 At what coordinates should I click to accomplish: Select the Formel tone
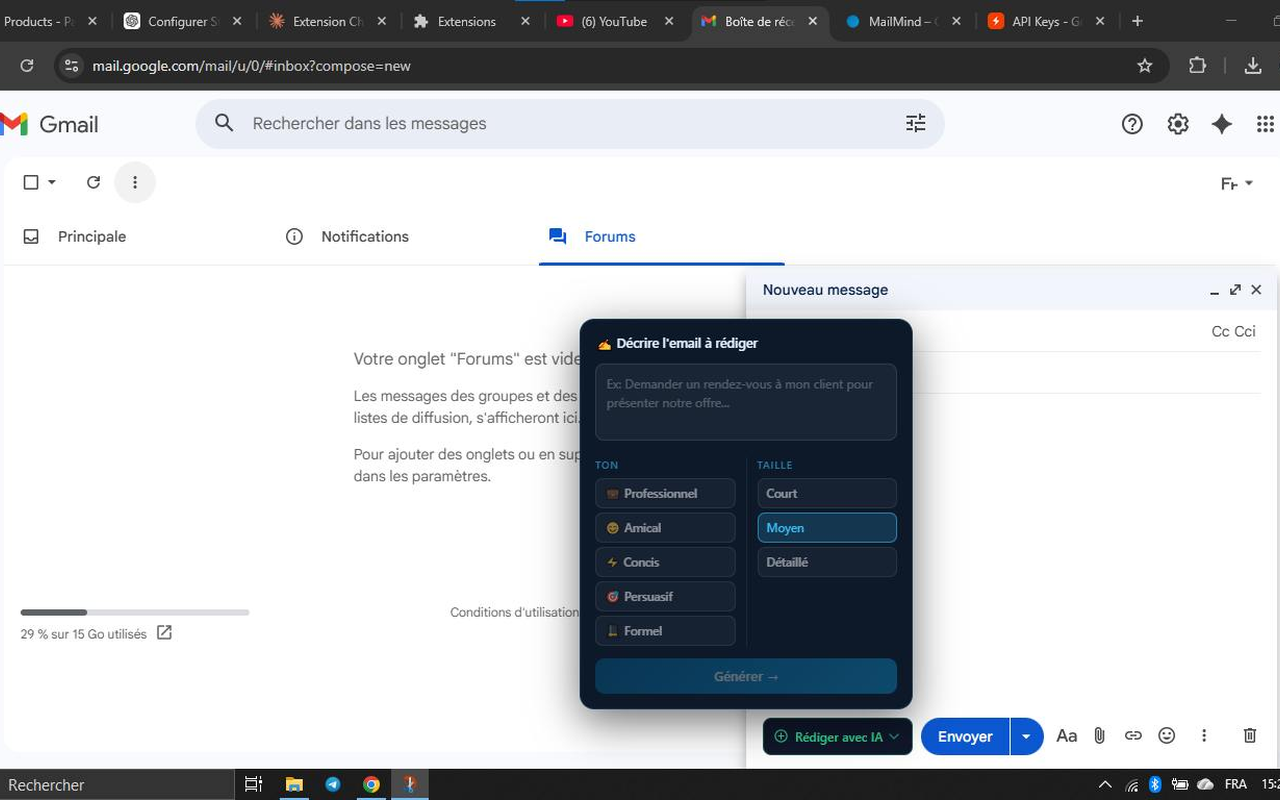[665, 631]
